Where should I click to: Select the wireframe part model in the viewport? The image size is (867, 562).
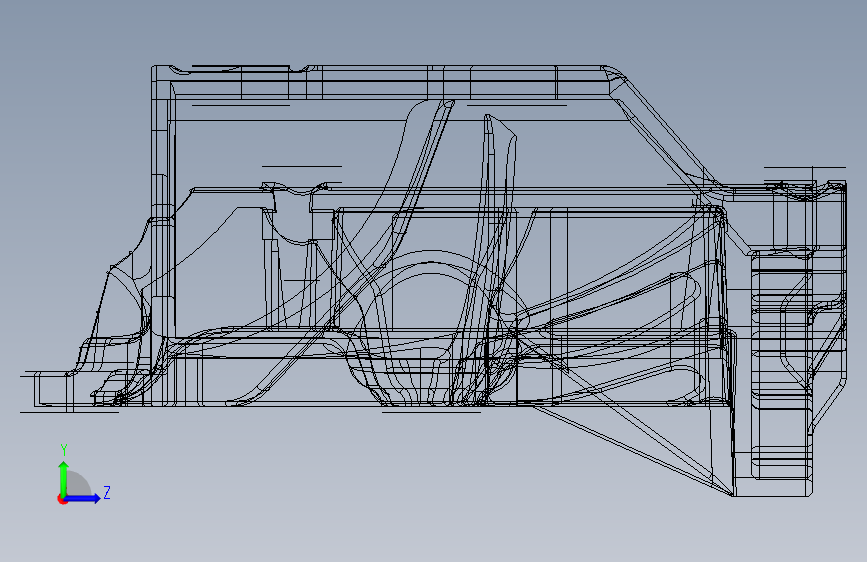coord(433,280)
